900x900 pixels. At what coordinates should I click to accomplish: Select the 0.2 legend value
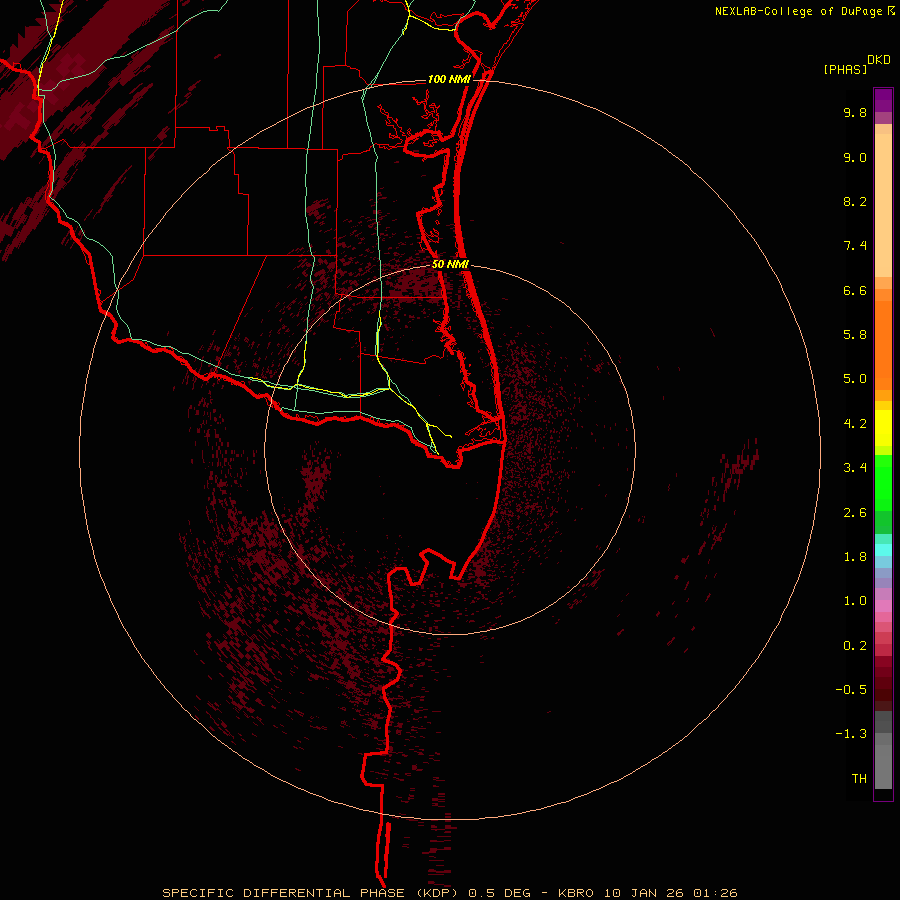(855, 646)
